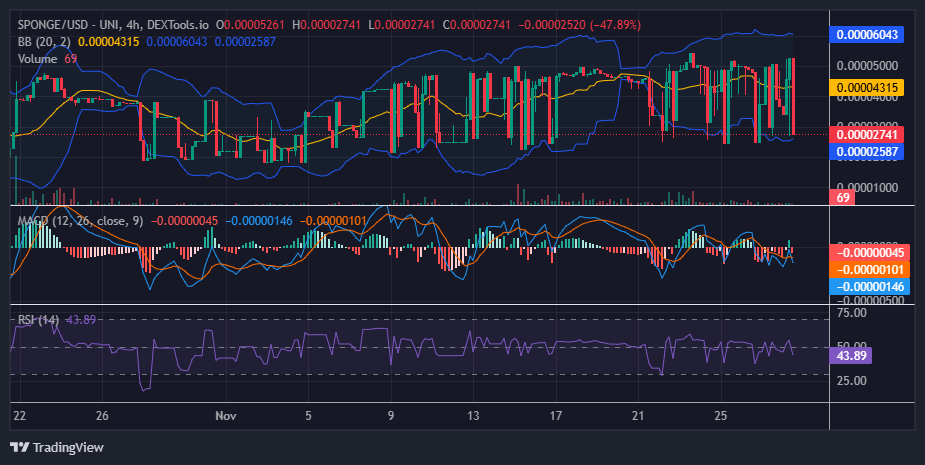Click the 0.00002587 lower band price tag
The height and width of the screenshot is (465, 925).
click(867, 152)
